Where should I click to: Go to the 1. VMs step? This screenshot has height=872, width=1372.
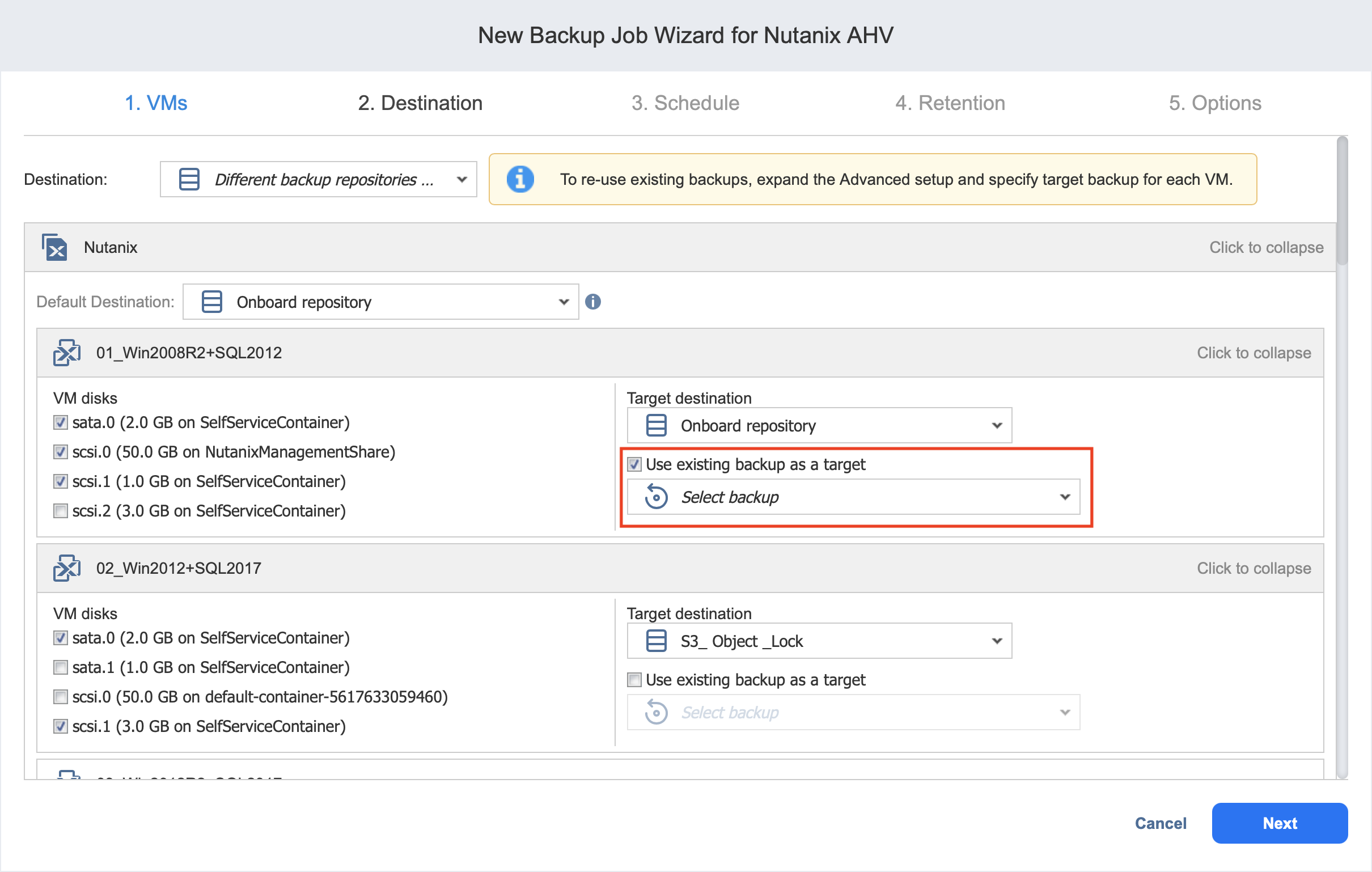tap(155, 103)
